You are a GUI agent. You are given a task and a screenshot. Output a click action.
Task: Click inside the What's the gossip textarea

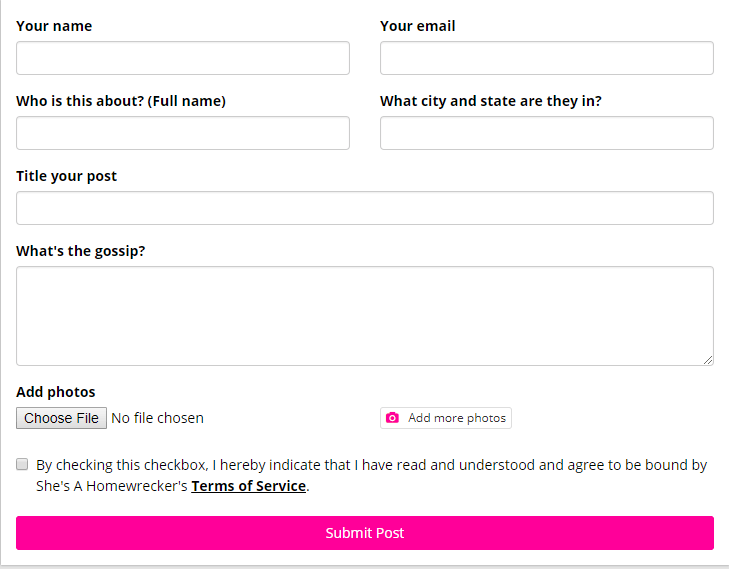coord(364,316)
